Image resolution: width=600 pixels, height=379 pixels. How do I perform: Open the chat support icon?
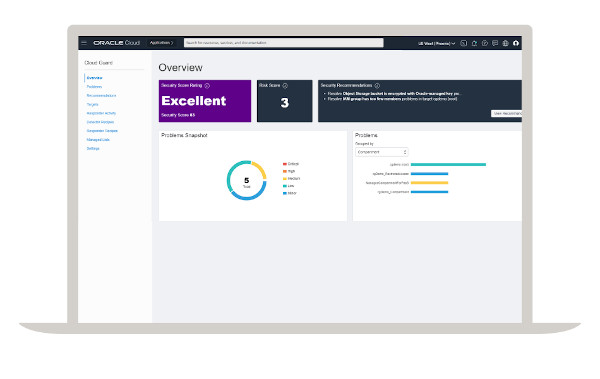tap(495, 43)
